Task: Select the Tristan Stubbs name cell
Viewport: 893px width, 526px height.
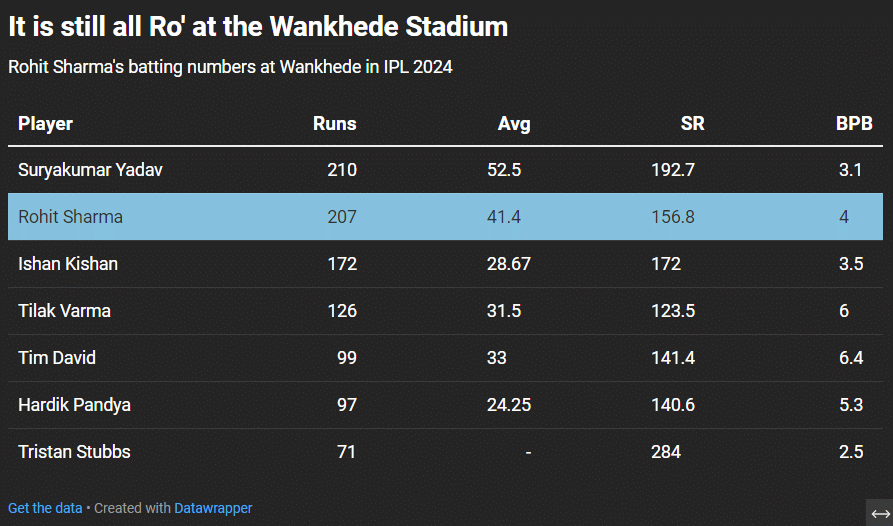Action: tap(74, 452)
